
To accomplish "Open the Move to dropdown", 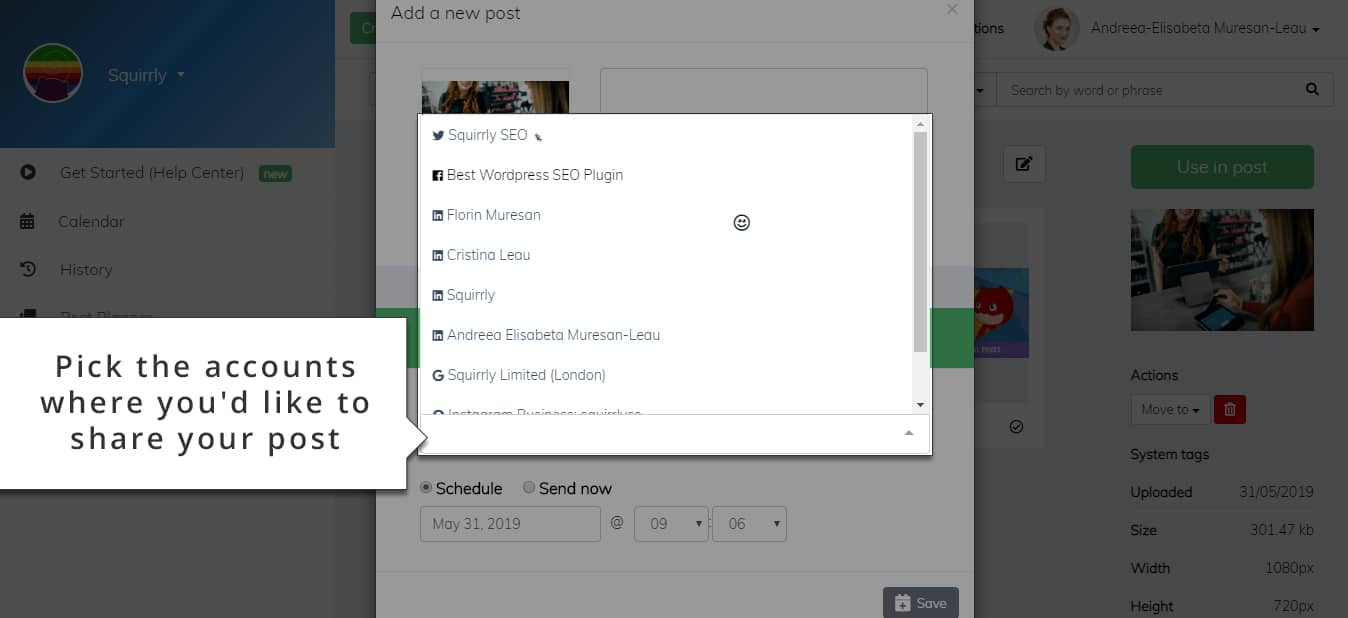I will [x=1170, y=409].
